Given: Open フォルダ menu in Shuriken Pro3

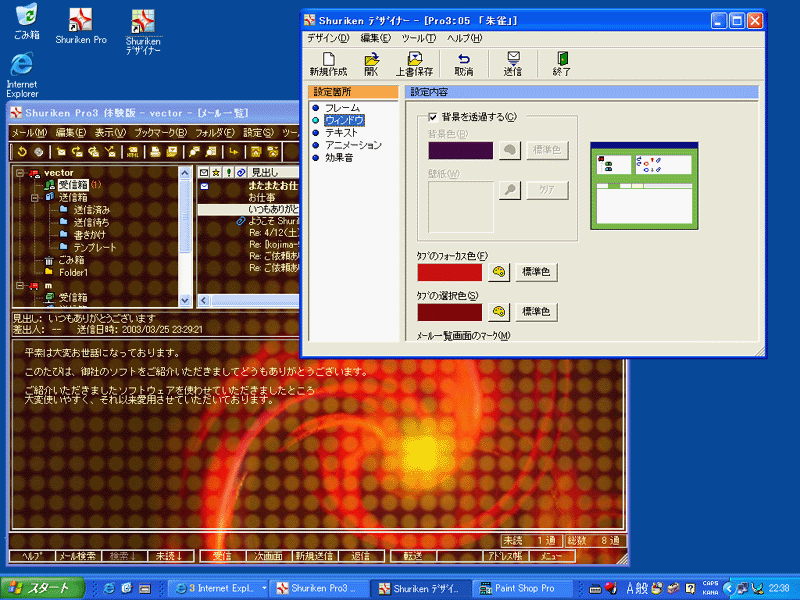Looking at the screenshot, I should [214, 133].
